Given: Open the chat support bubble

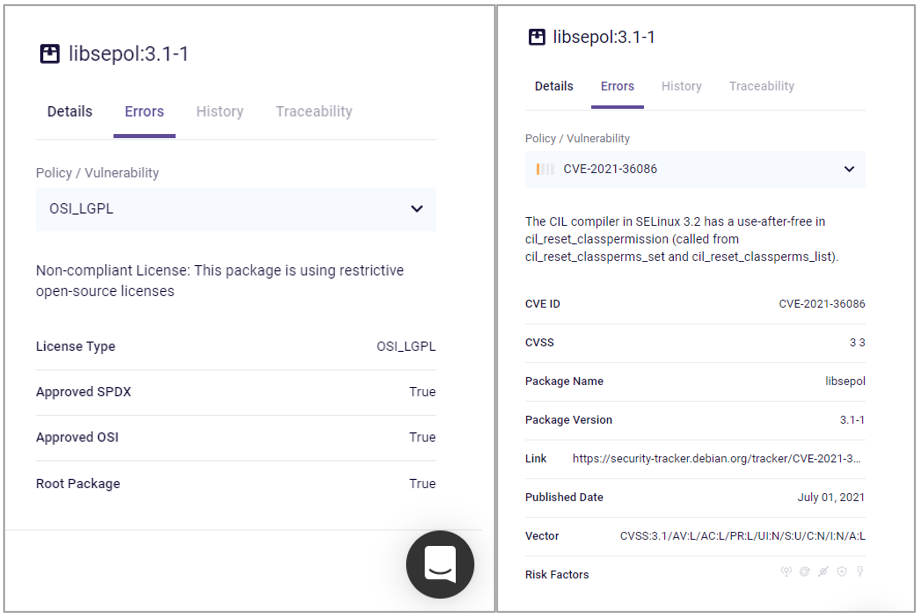Looking at the screenshot, I should click(x=440, y=564).
